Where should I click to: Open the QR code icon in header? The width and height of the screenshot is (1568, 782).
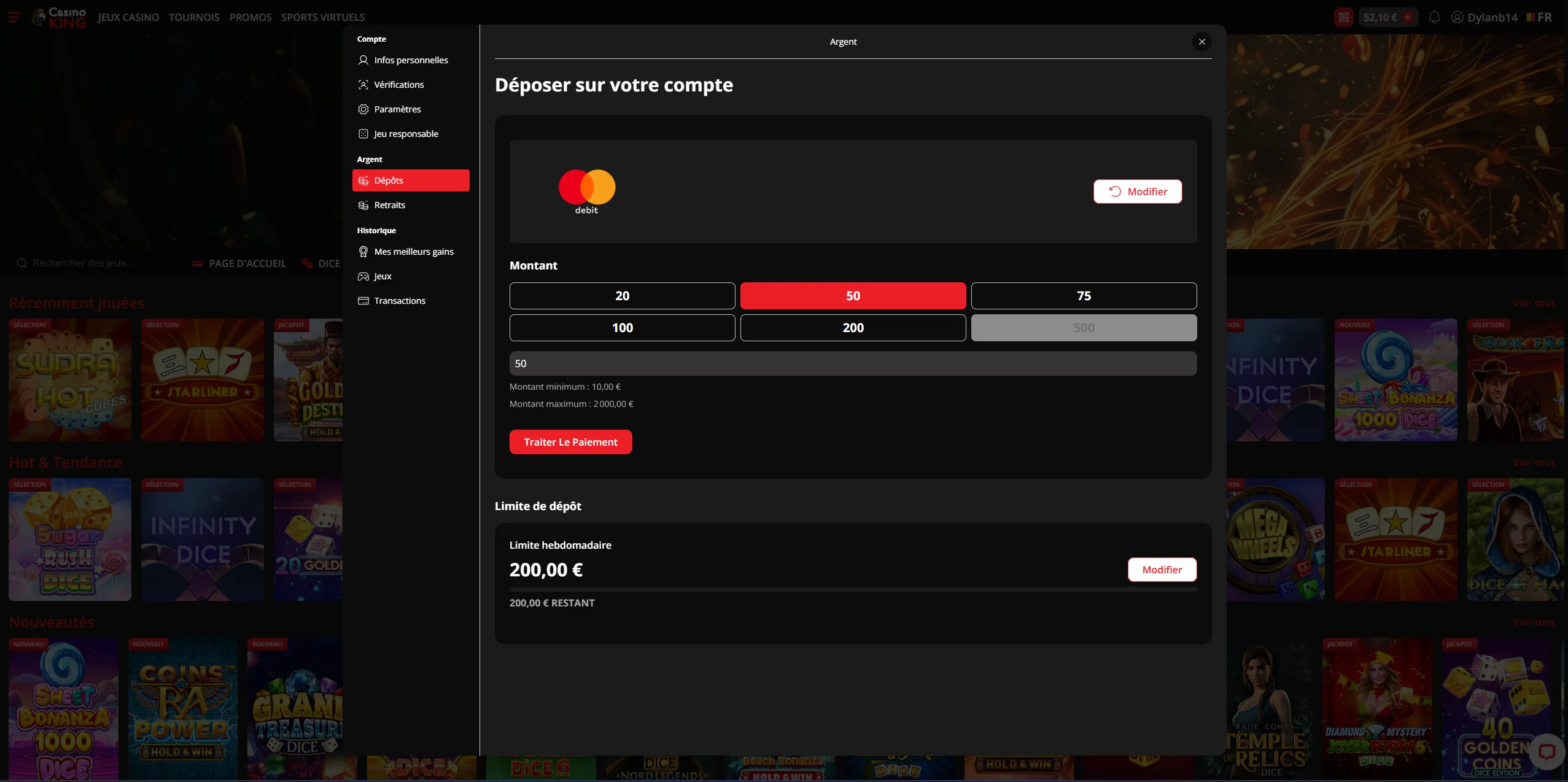1343,17
